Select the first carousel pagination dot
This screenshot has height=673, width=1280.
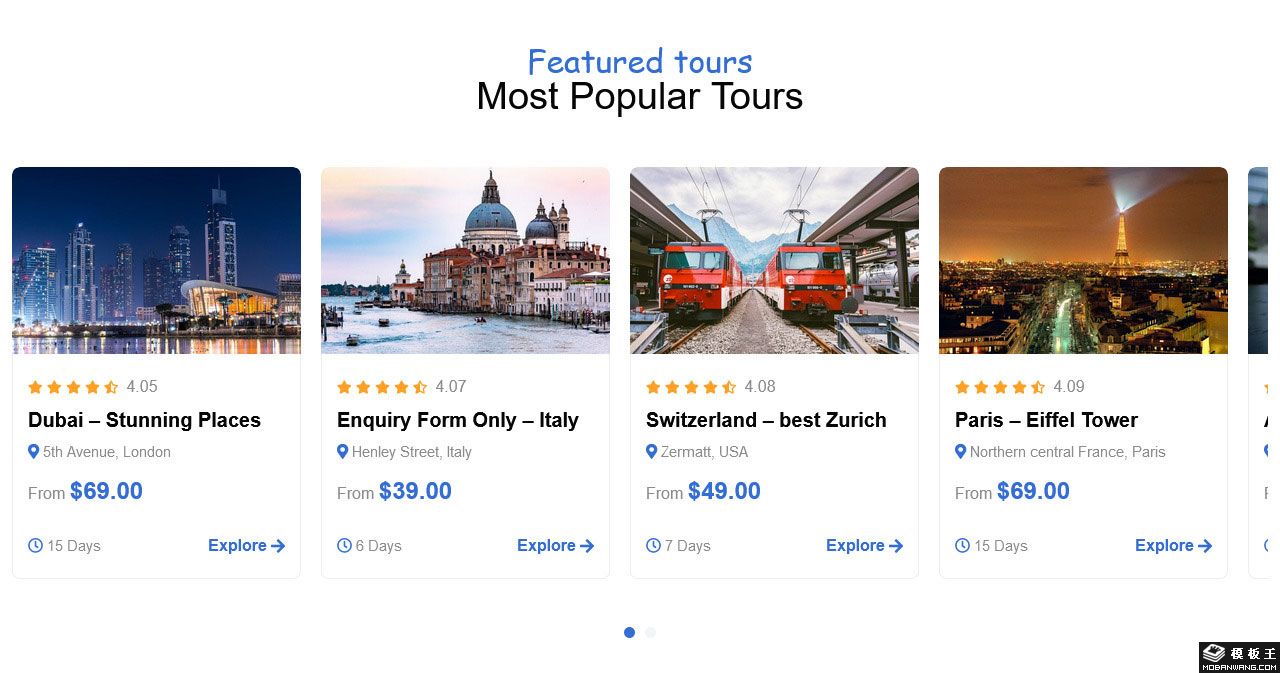[x=629, y=632]
